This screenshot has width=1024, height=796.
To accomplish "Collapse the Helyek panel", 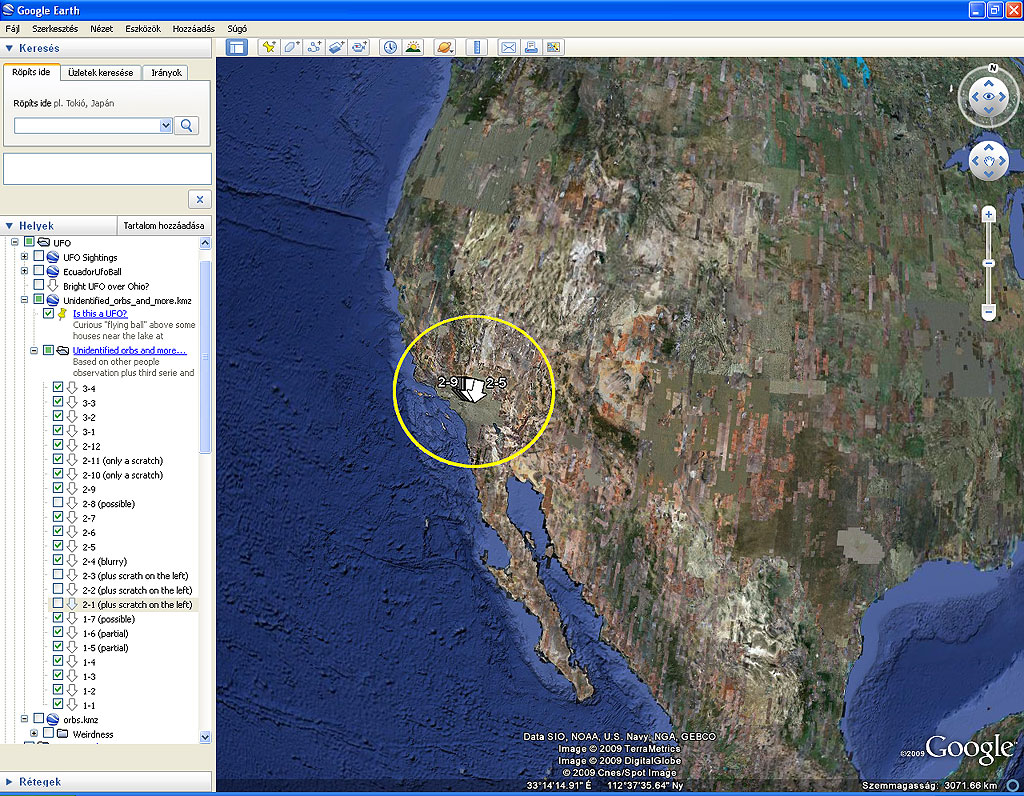I will (9, 225).
